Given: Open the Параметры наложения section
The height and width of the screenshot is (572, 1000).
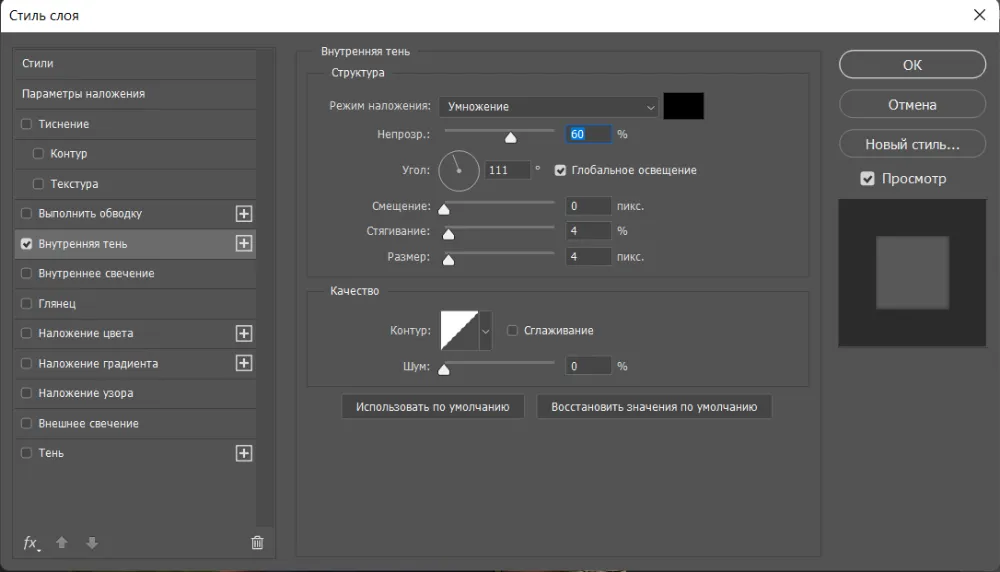Looking at the screenshot, I should pos(84,94).
